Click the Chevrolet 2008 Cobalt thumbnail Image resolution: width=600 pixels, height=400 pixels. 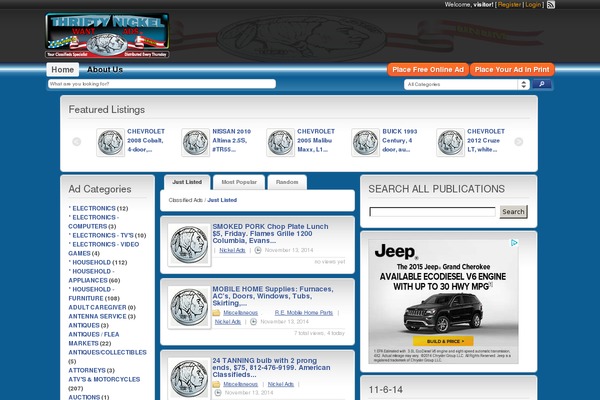coord(110,142)
